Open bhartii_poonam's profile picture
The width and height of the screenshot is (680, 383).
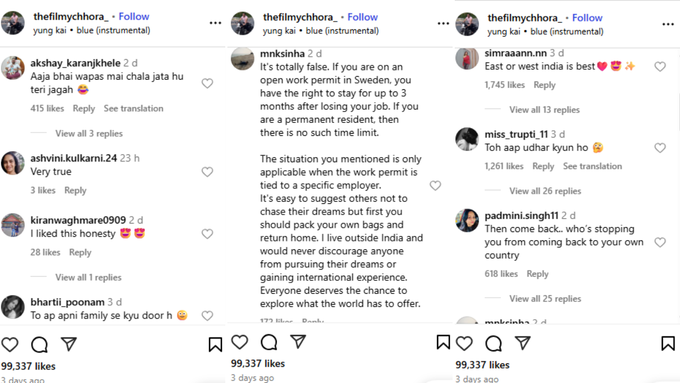(13, 307)
